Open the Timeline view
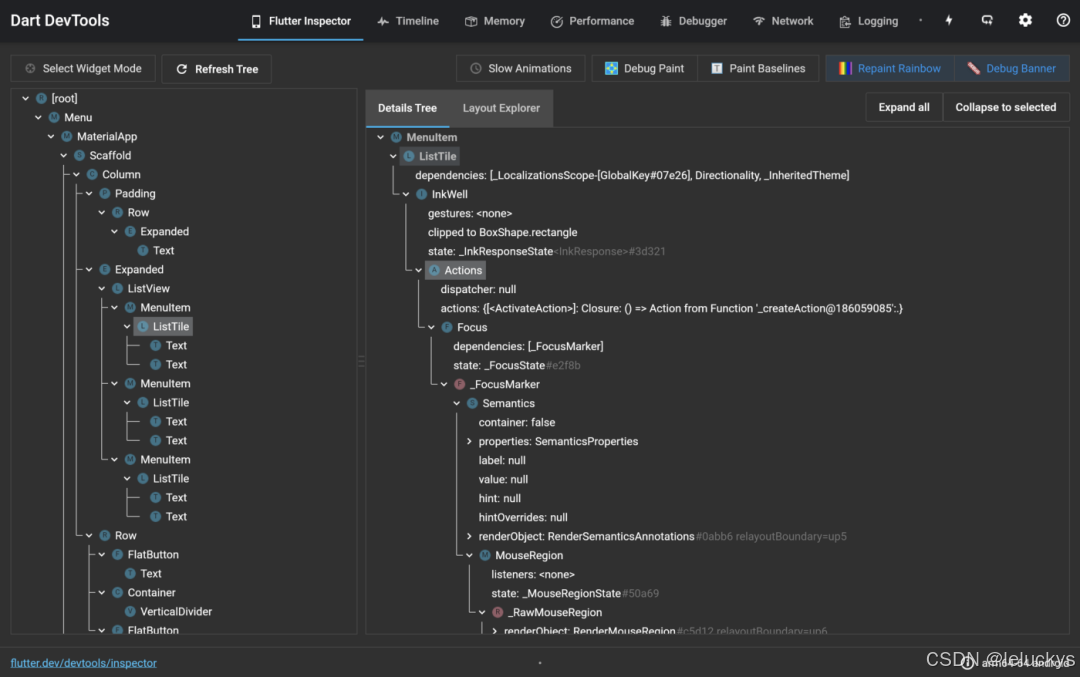Screen dimensions: 1080x677 pos(407,20)
